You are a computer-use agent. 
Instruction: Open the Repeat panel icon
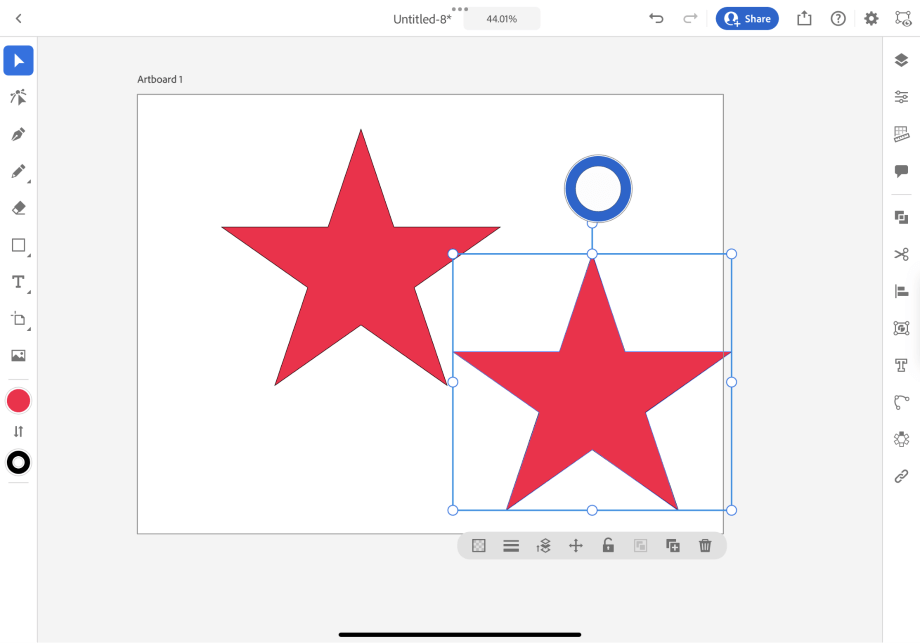click(901, 328)
